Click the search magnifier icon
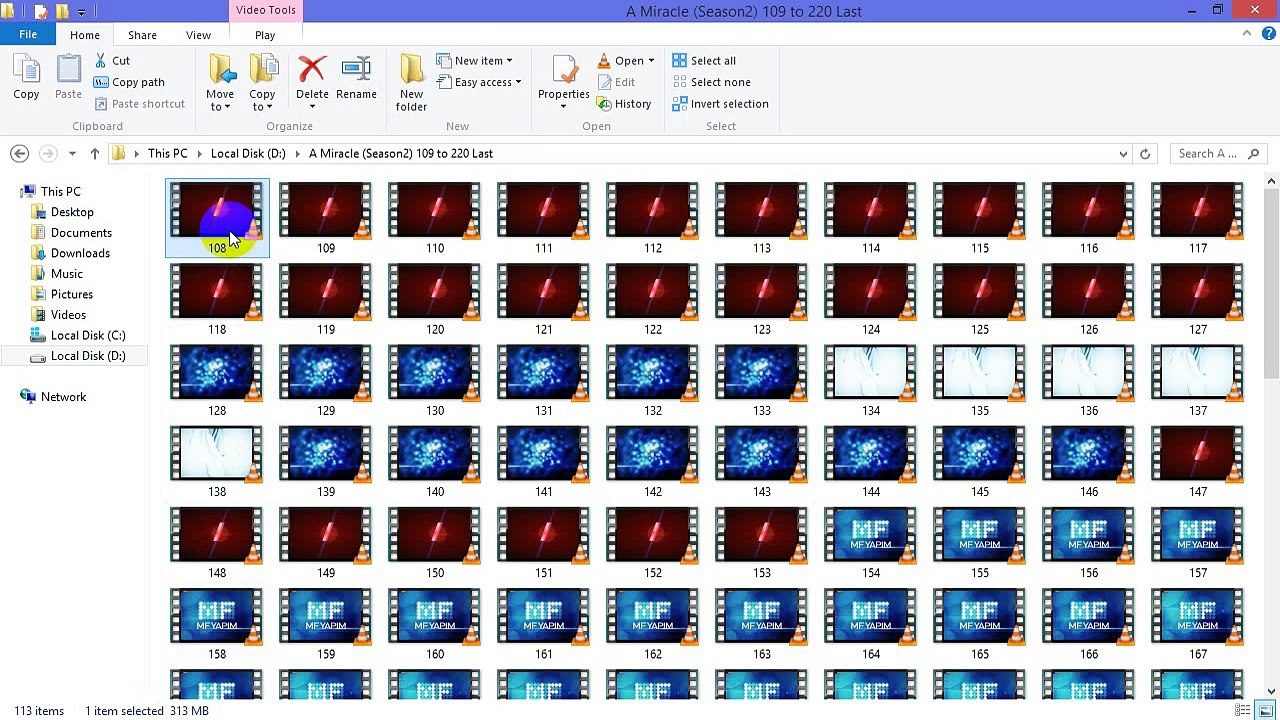1280x720 pixels. tap(1253, 154)
